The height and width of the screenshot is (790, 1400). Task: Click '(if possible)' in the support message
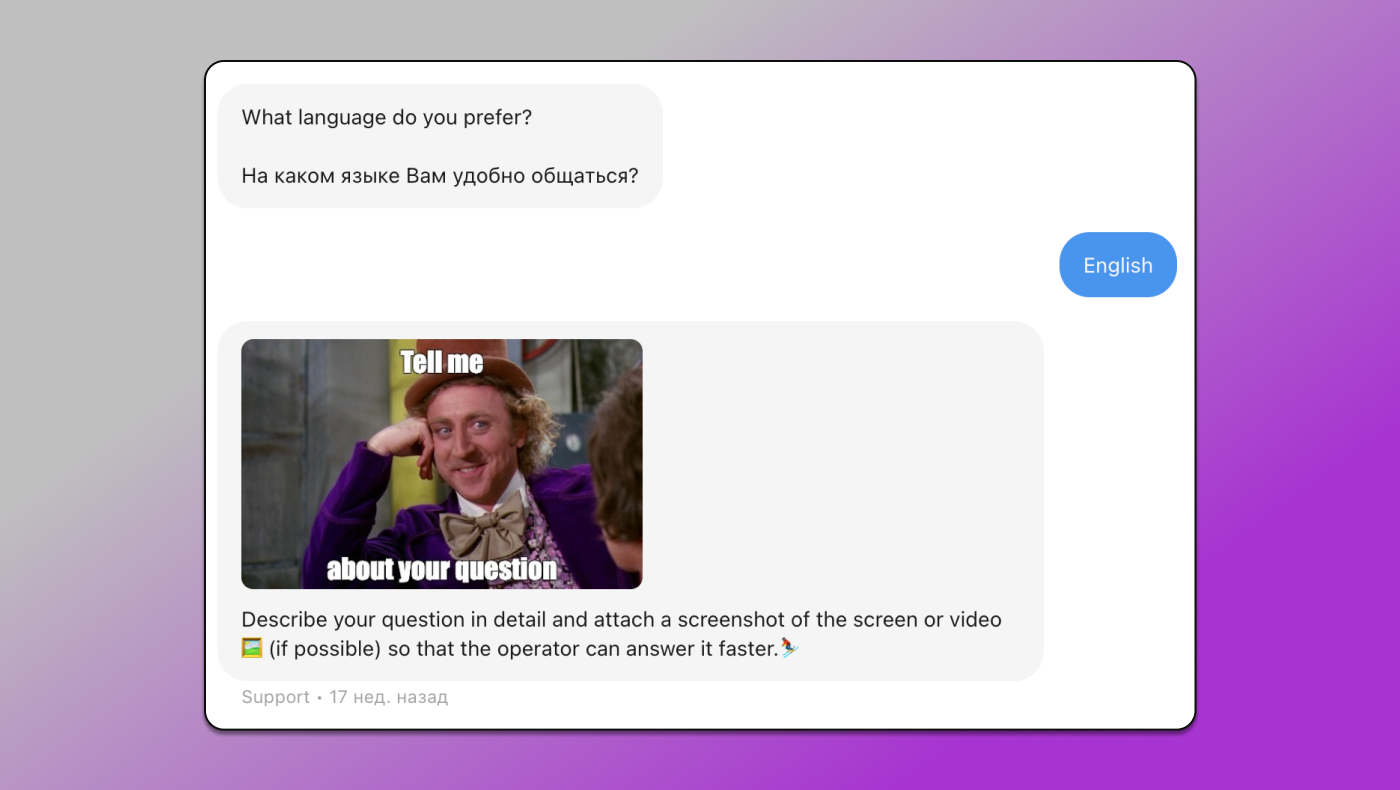pos(325,649)
